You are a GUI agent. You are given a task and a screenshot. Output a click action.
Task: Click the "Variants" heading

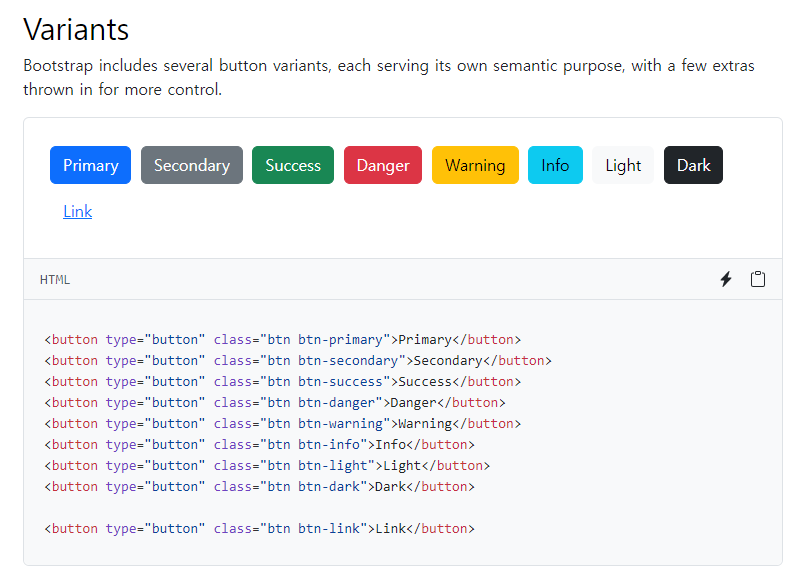(x=76, y=29)
